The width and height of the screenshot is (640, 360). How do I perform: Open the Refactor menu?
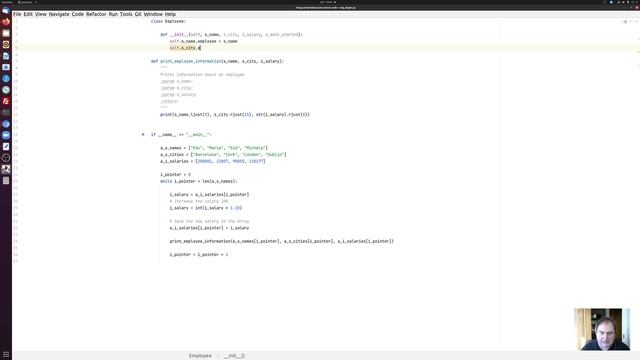pyautogui.click(x=96, y=14)
